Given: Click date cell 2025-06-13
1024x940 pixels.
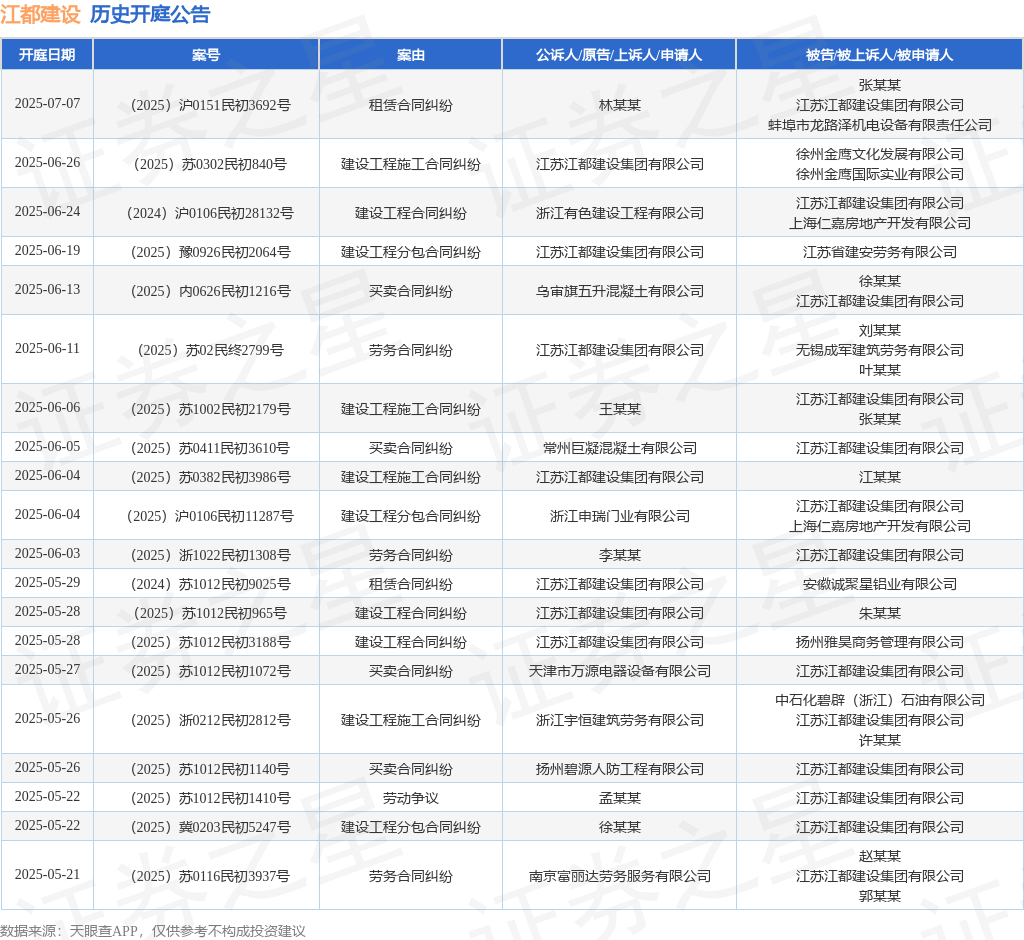Looking at the screenshot, I should point(47,289).
